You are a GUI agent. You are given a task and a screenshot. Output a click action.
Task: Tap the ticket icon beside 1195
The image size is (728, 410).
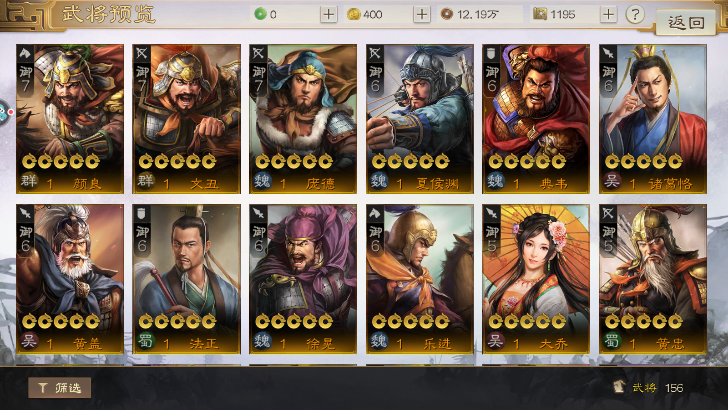(x=540, y=14)
